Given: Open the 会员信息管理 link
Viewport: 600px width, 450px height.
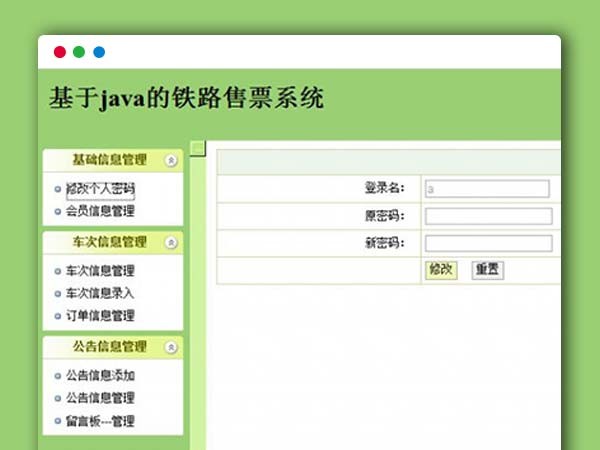Looking at the screenshot, I should (x=100, y=211).
